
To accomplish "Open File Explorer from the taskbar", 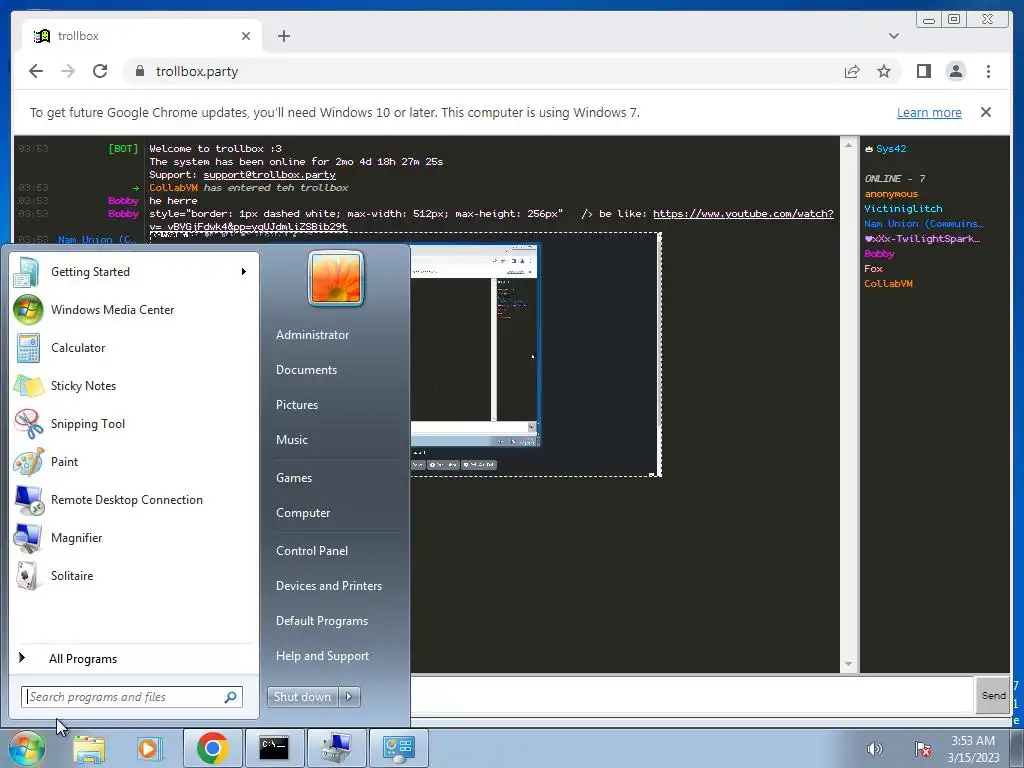I will click(89, 748).
